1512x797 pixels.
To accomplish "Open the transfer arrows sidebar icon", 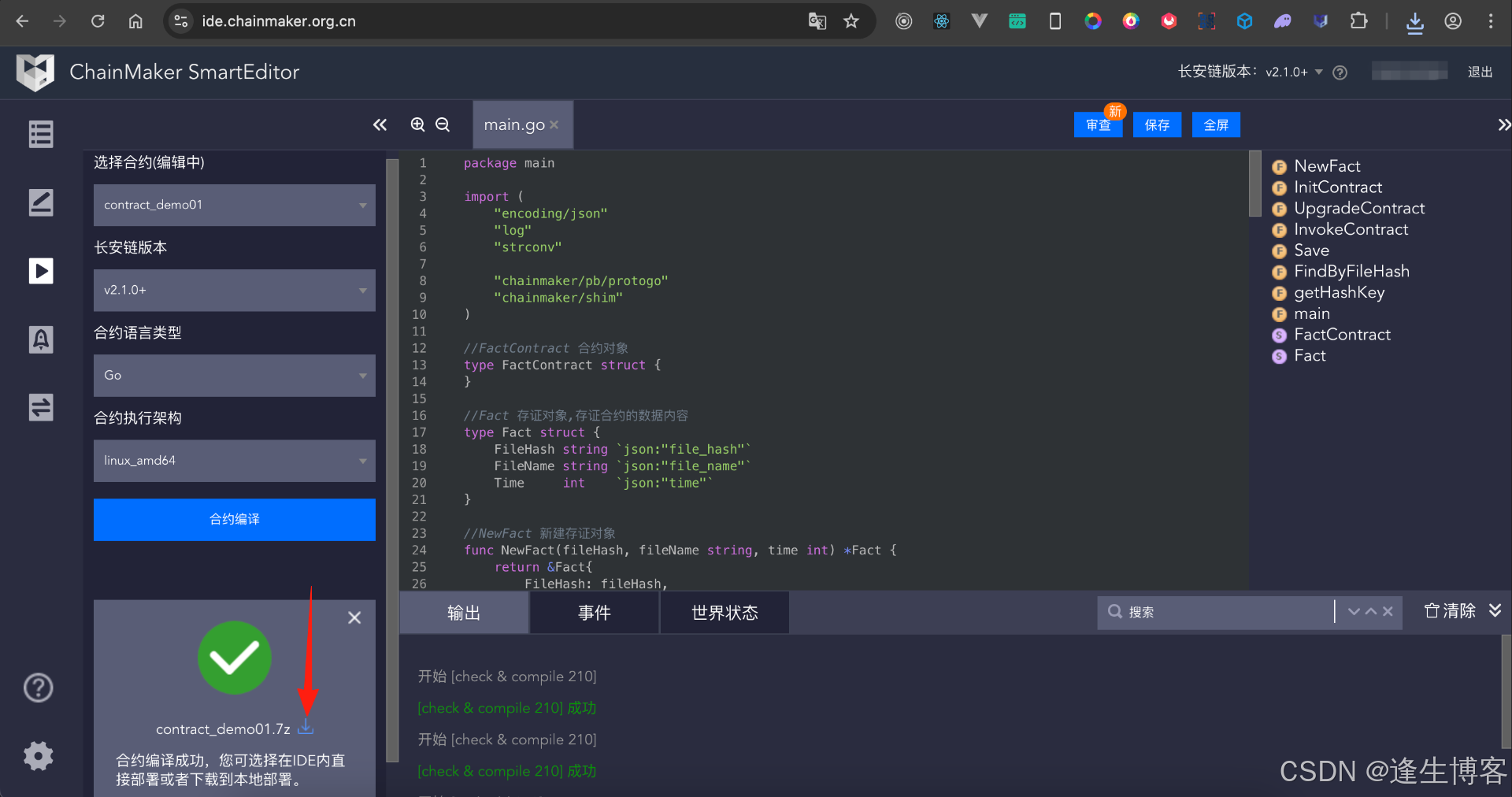I will coord(41,407).
